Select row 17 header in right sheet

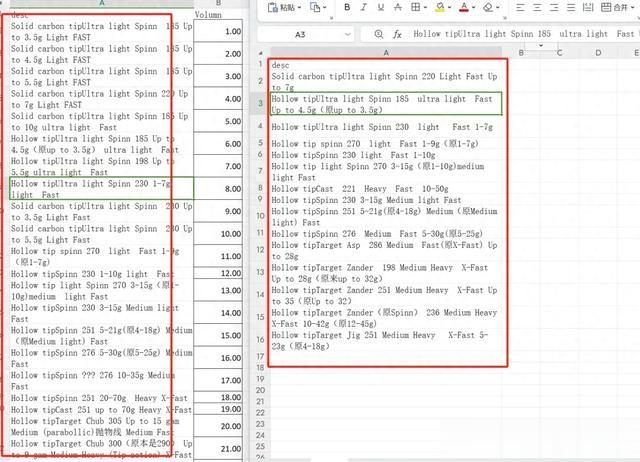click(x=260, y=356)
